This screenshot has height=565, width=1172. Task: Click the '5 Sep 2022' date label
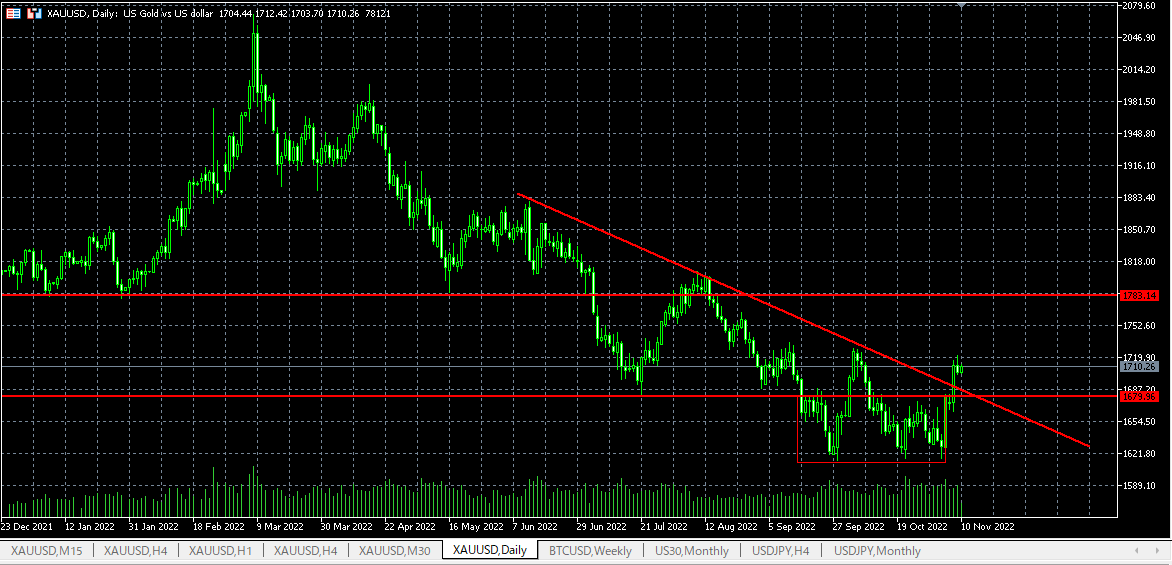(793, 526)
